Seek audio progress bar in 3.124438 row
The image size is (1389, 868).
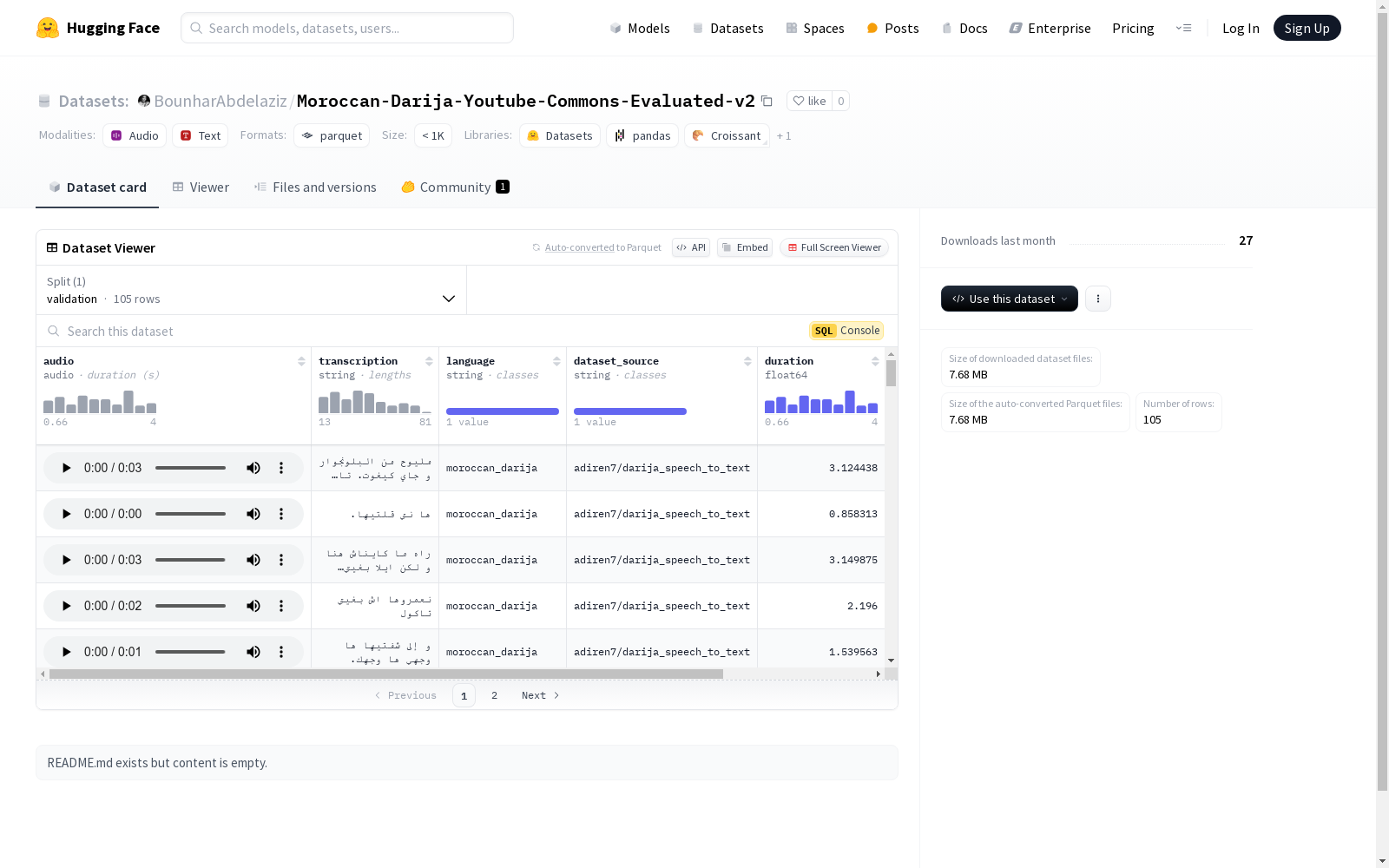pyautogui.click(x=191, y=468)
